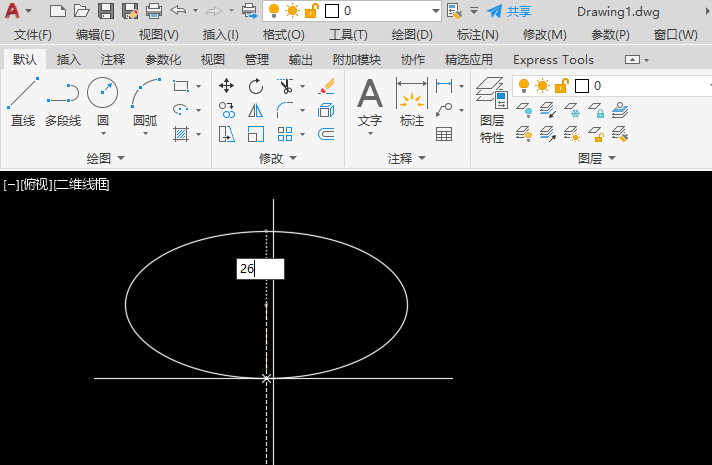Open the Circle (圆) tool dropdown arrow
This screenshot has height=465, width=712.
(x=103, y=134)
